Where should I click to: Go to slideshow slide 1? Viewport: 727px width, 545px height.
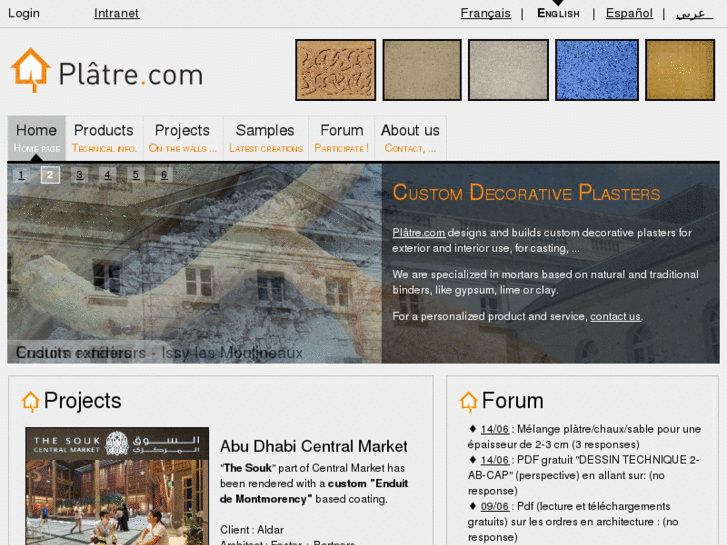point(21,175)
